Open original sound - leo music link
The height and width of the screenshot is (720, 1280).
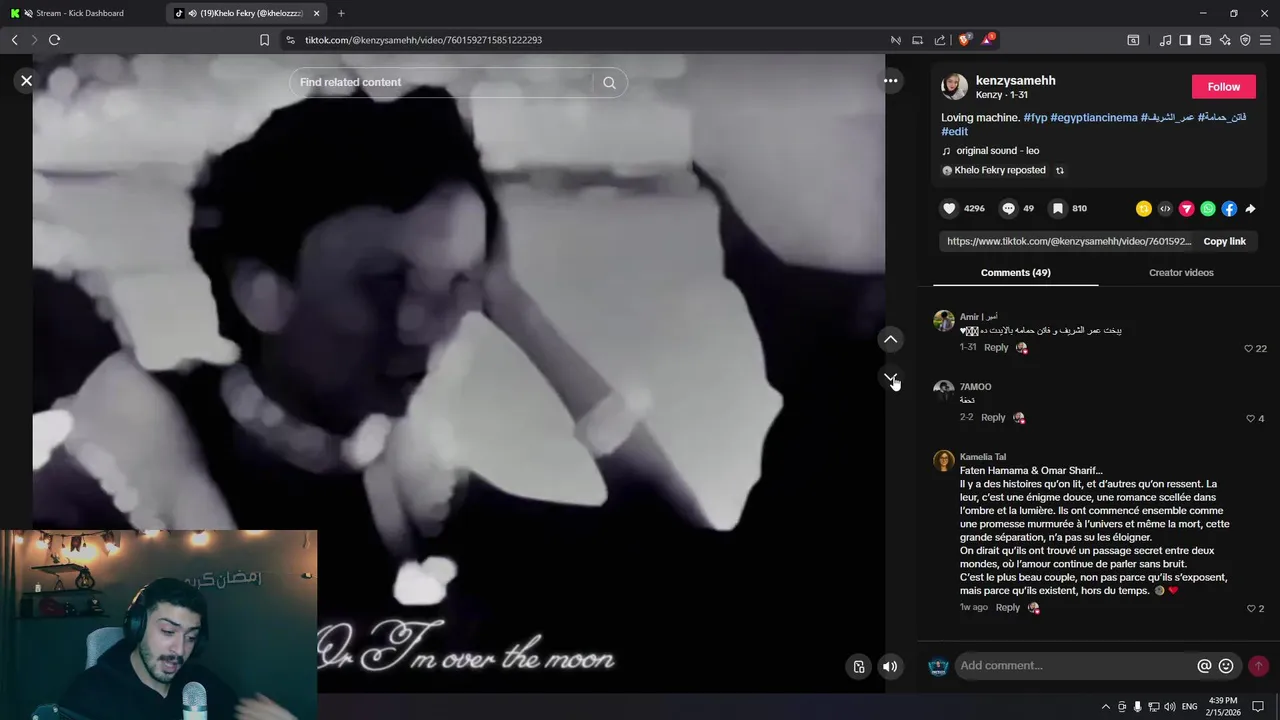[997, 151]
